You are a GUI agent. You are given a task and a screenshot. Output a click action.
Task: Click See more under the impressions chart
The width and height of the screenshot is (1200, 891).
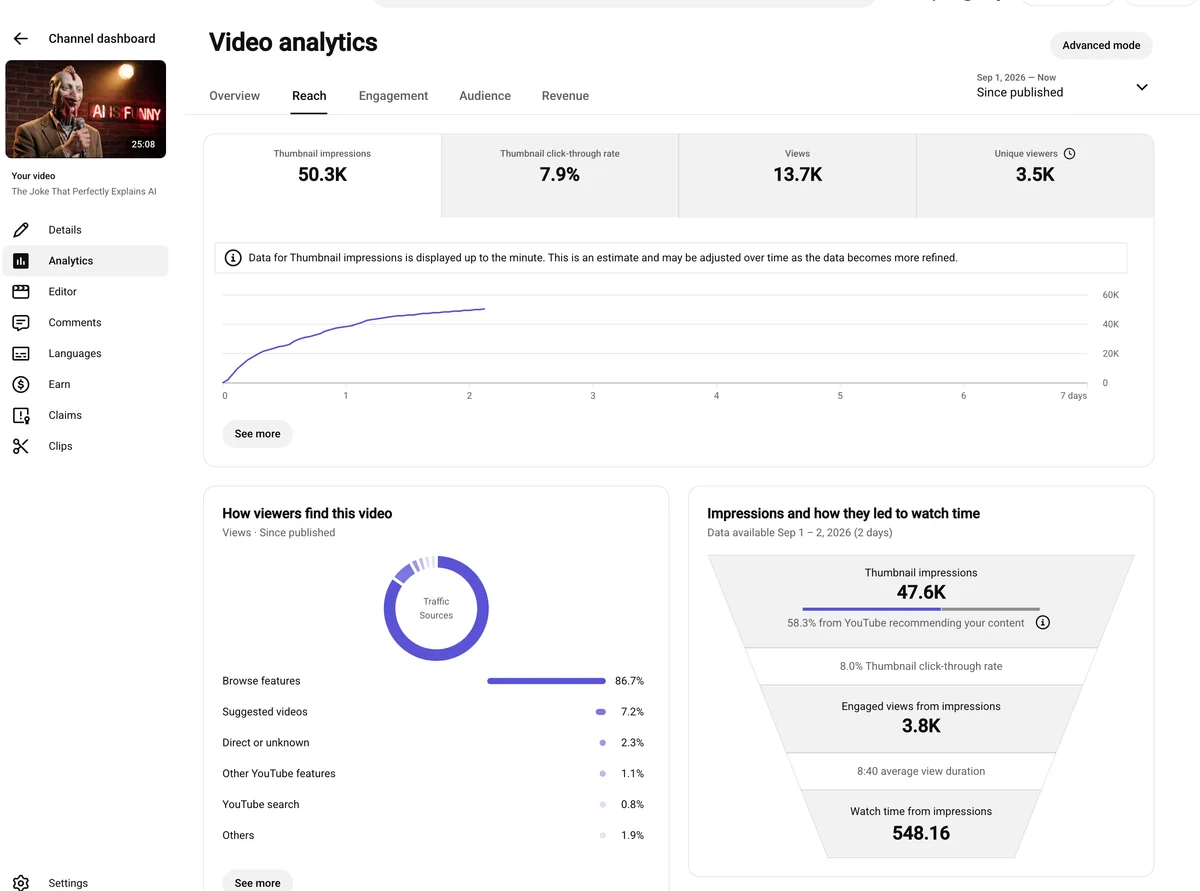click(257, 434)
